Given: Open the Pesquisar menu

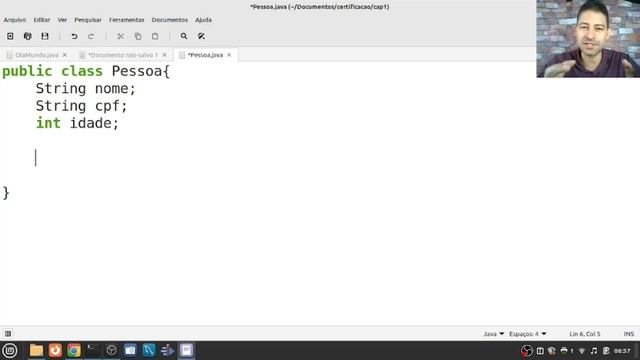Looking at the screenshot, I should click(x=88, y=20).
